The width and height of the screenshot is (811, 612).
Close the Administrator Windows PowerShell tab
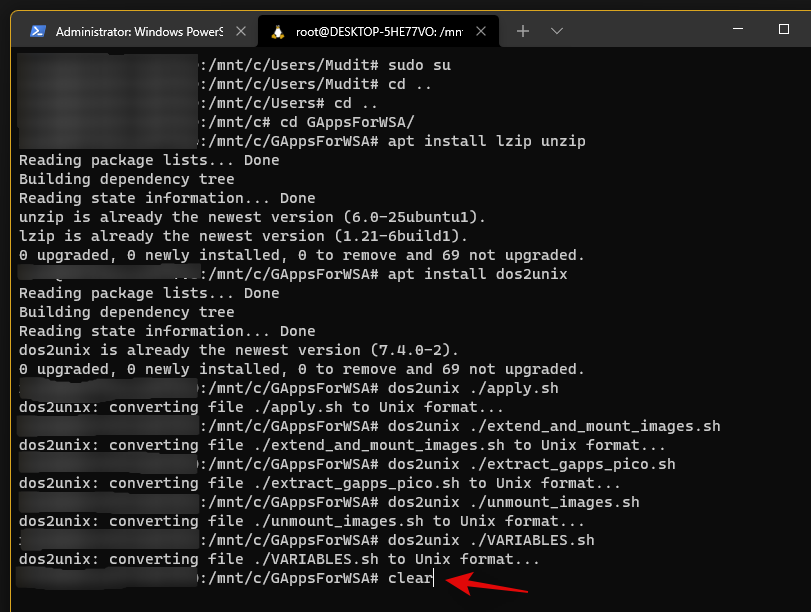[238, 31]
